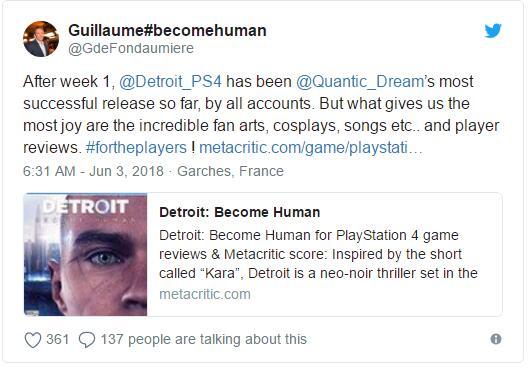The height and width of the screenshot is (368, 528).
Task: Open replies via speech bubble icon
Action: 87,340
